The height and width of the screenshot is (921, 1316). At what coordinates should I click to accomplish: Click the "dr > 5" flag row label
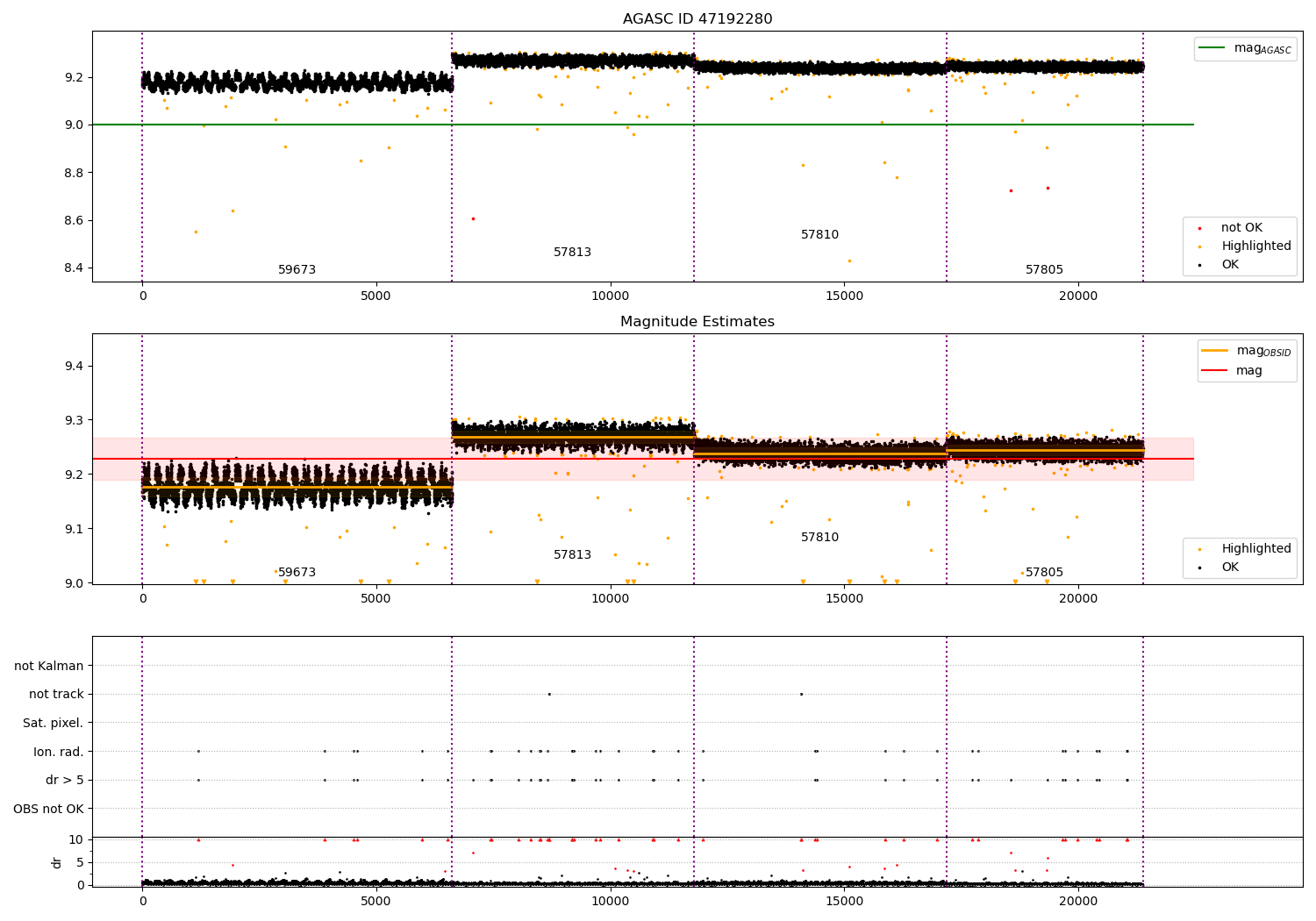(x=65, y=781)
